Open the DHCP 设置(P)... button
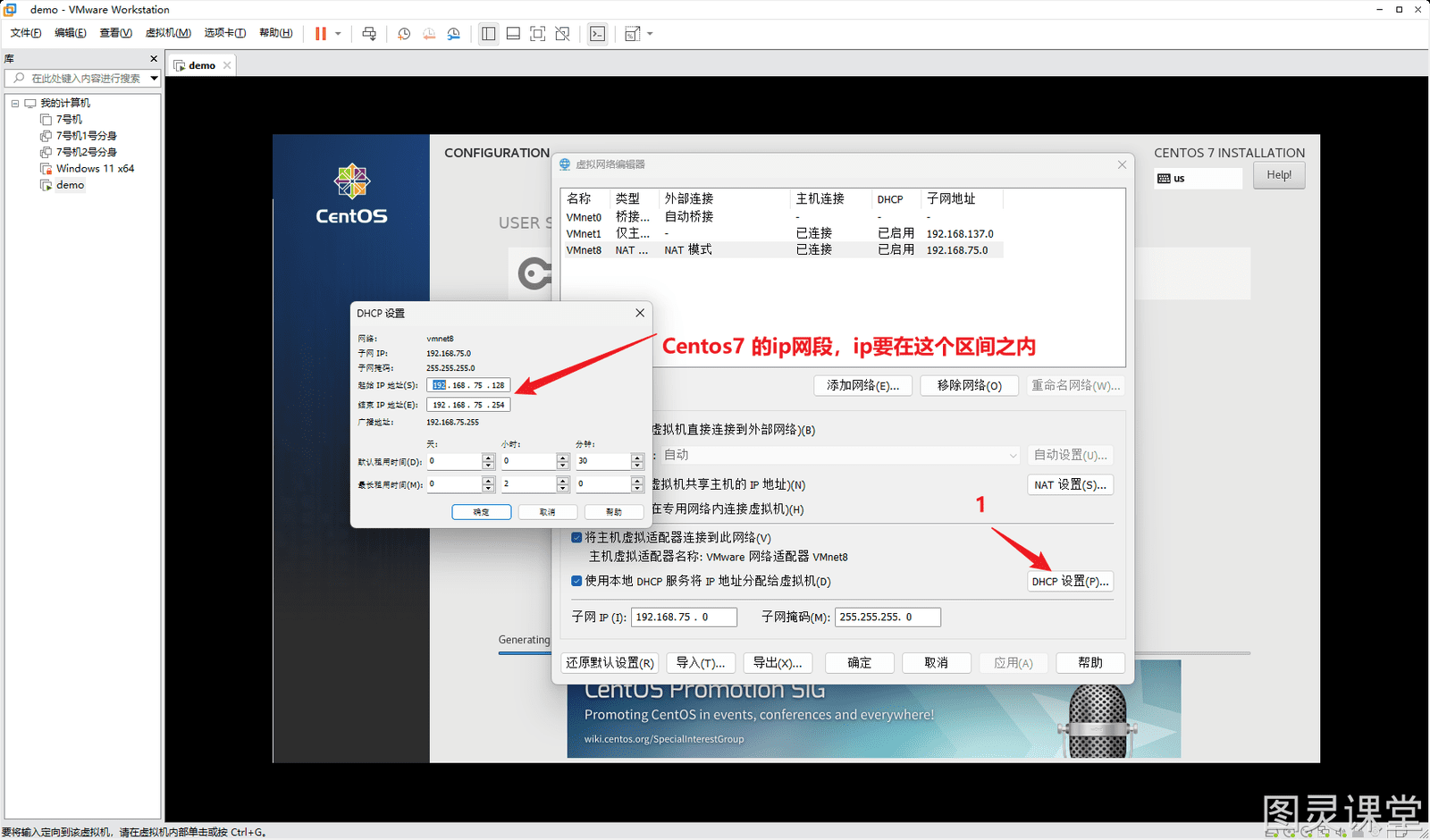Screen dimensions: 1430x840 pos(1070,582)
